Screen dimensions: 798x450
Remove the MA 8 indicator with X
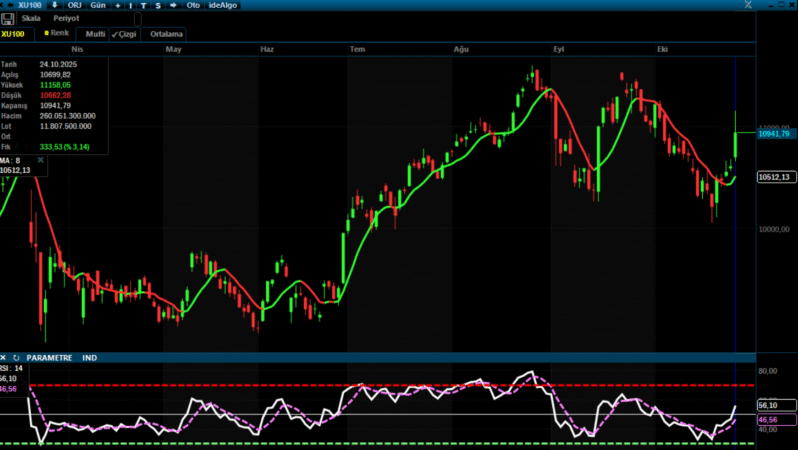click(x=41, y=159)
